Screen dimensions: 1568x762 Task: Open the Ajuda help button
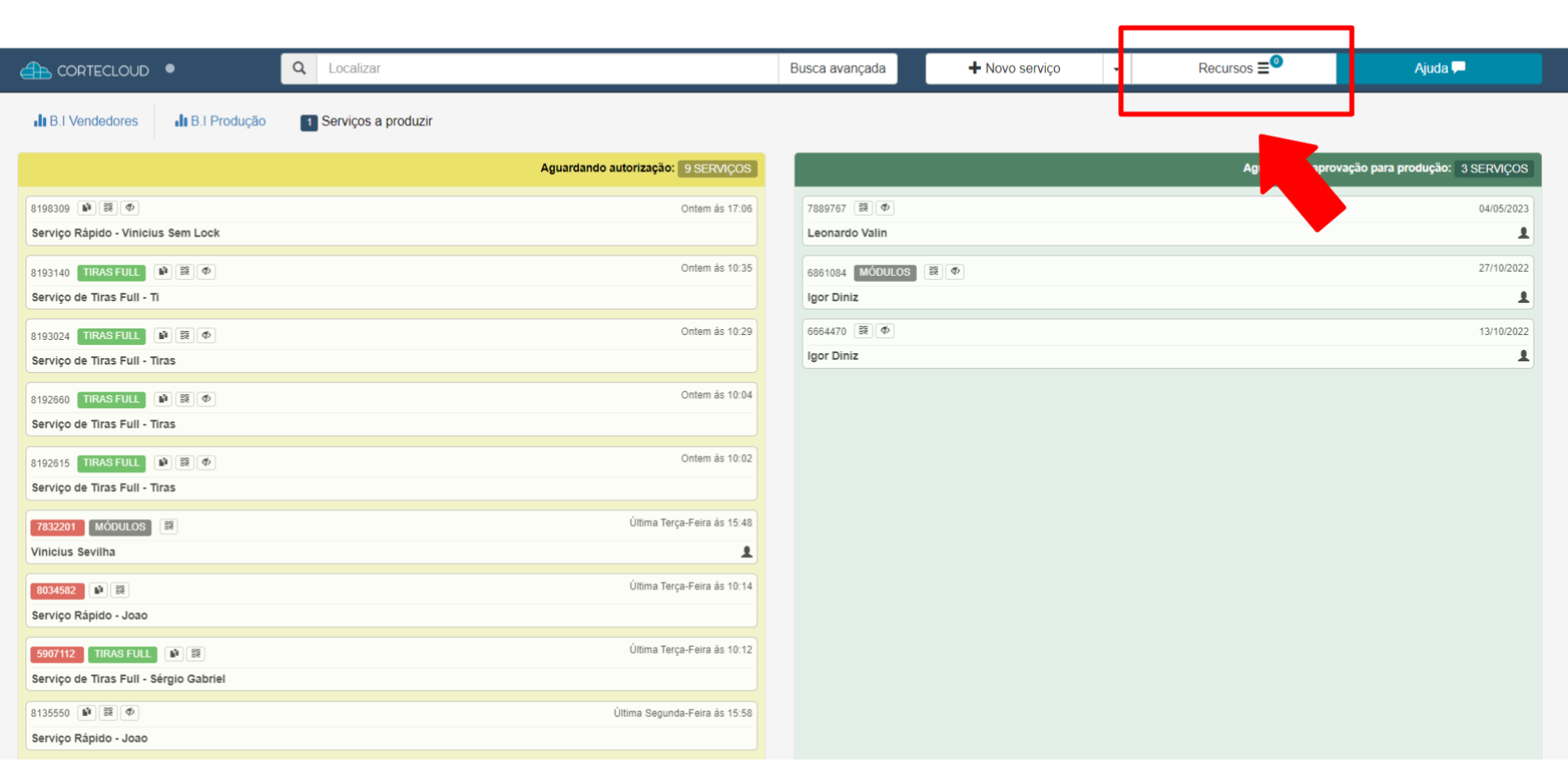pos(1439,68)
